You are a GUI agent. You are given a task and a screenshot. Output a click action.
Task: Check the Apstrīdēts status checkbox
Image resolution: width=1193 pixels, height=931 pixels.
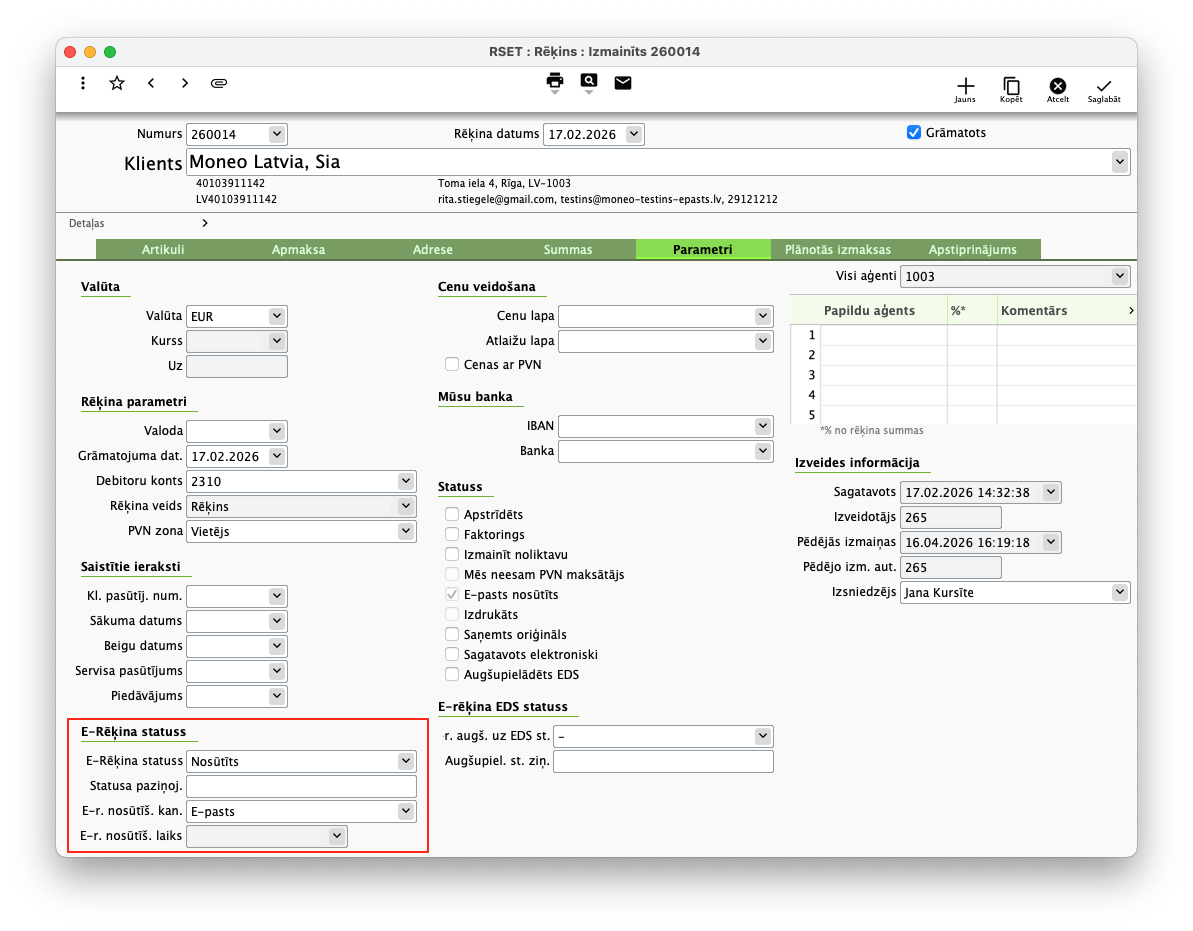click(x=453, y=514)
